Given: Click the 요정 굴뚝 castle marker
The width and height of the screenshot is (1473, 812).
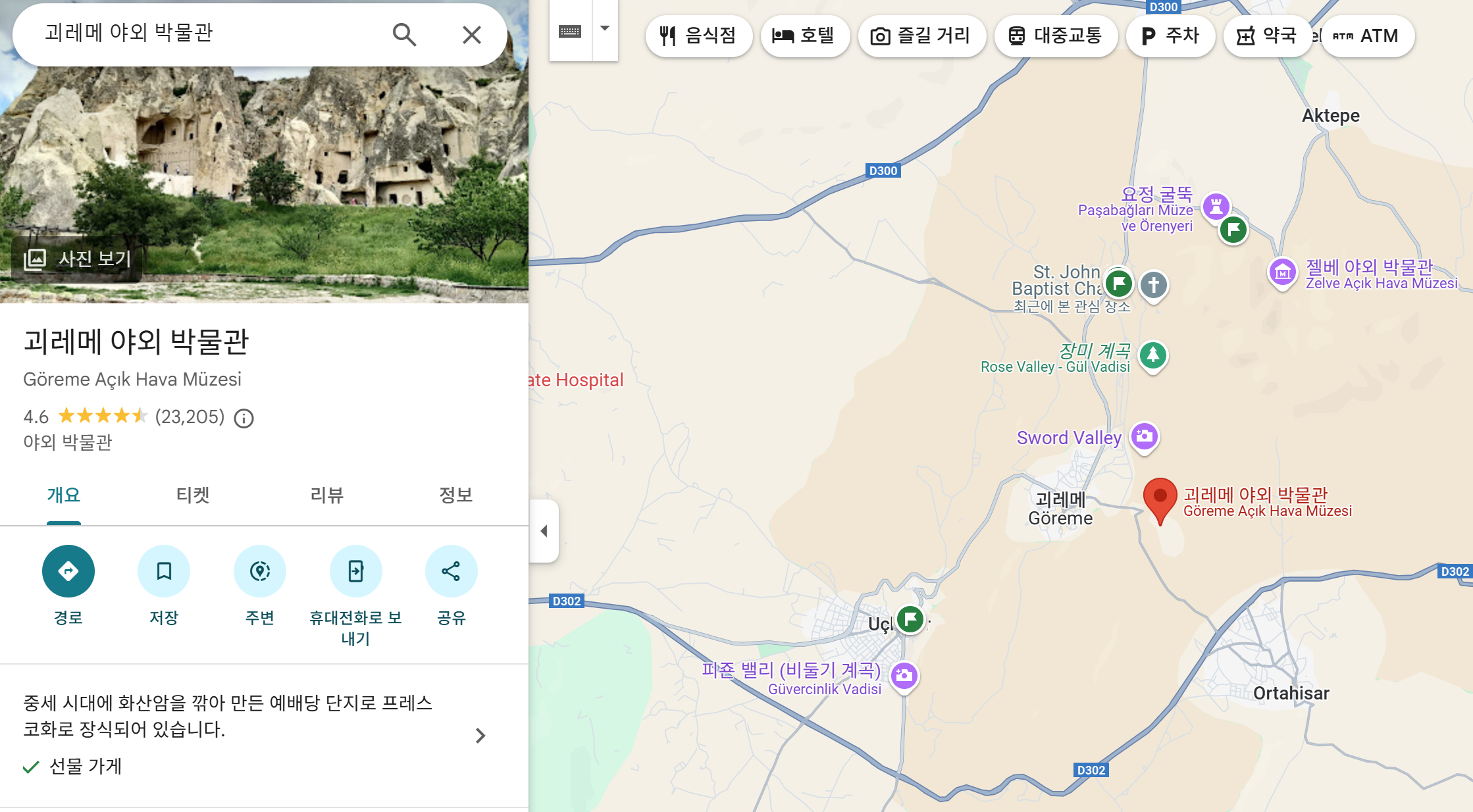Looking at the screenshot, I should point(1216,207).
